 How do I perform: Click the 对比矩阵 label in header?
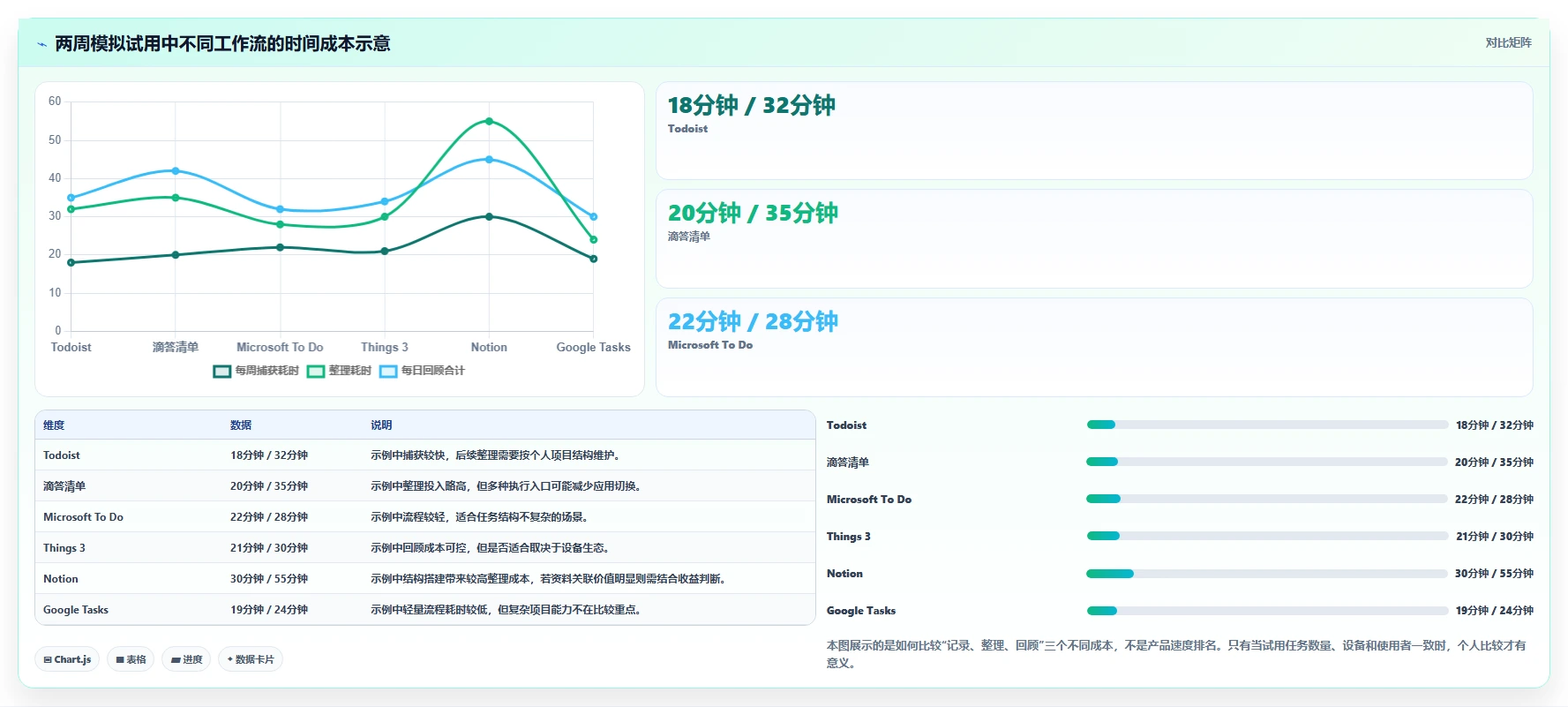[1508, 42]
